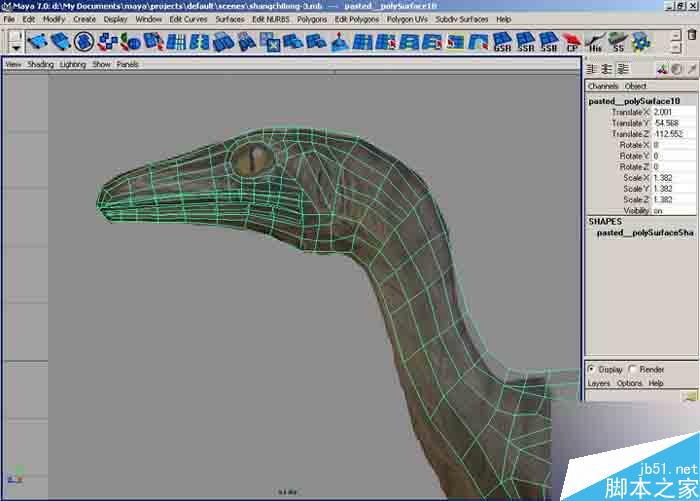This screenshot has height=501, width=700.
Task: Open the Edit Curves menu
Action: [x=188, y=19]
